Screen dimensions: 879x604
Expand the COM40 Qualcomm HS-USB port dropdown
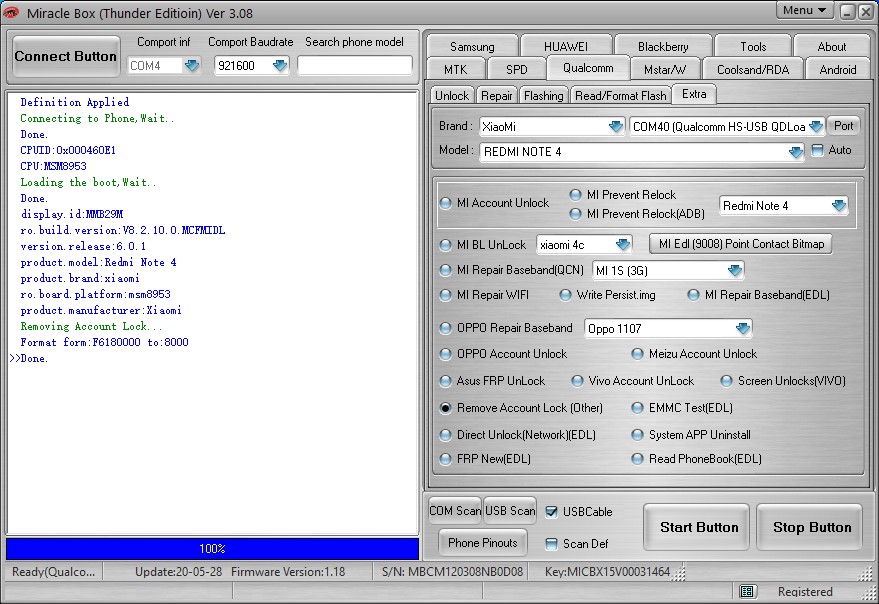(816, 126)
